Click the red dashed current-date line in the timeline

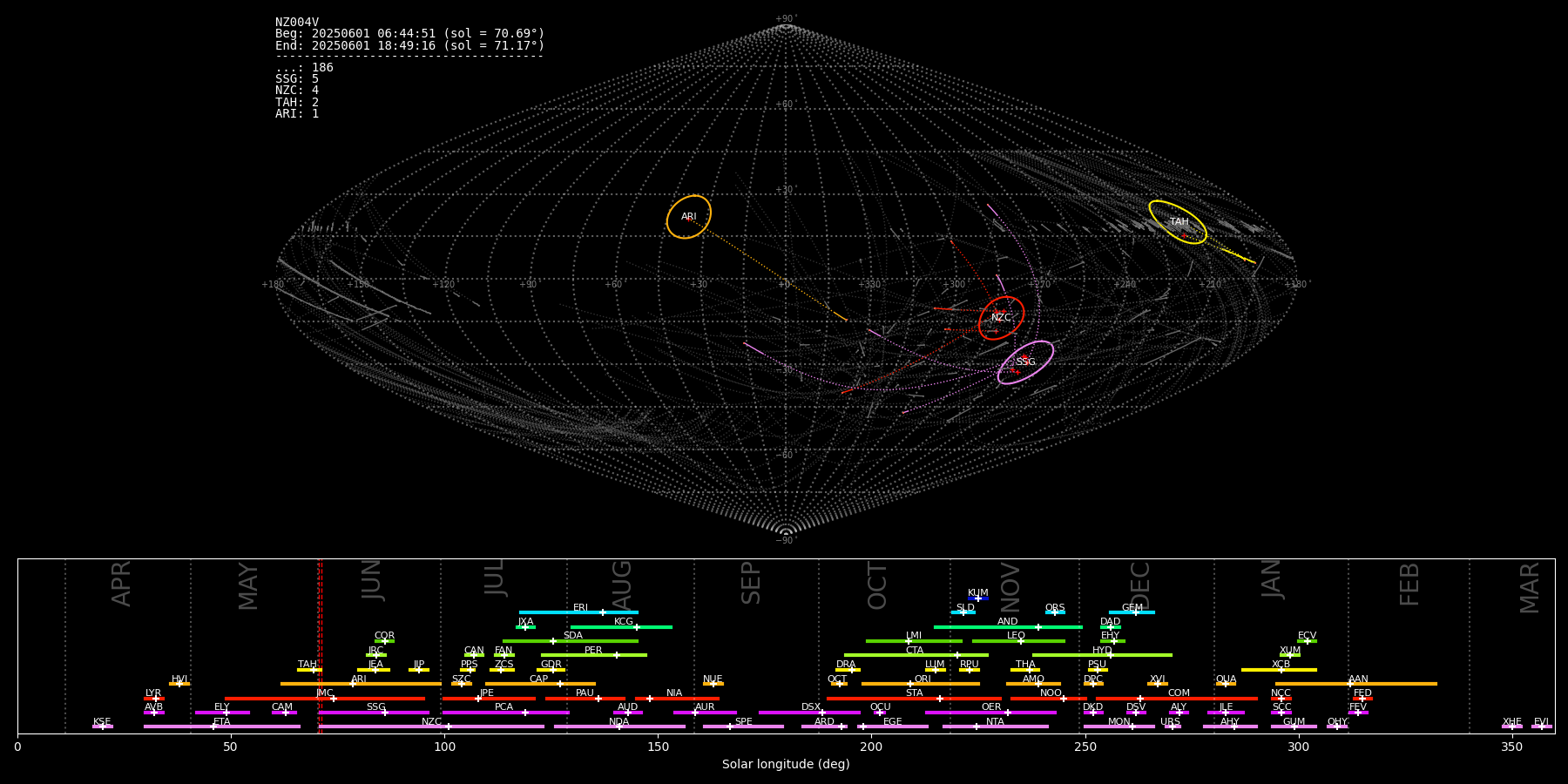(x=320, y=645)
